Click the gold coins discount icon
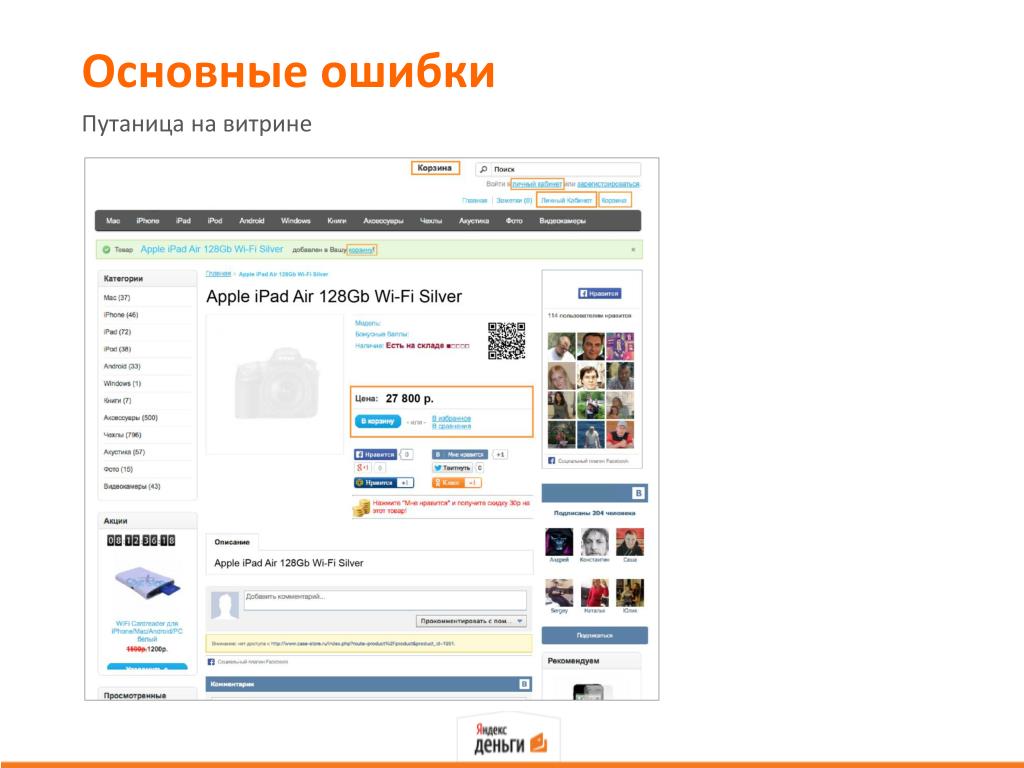Viewport: 1024px width, 768px height. (x=361, y=507)
